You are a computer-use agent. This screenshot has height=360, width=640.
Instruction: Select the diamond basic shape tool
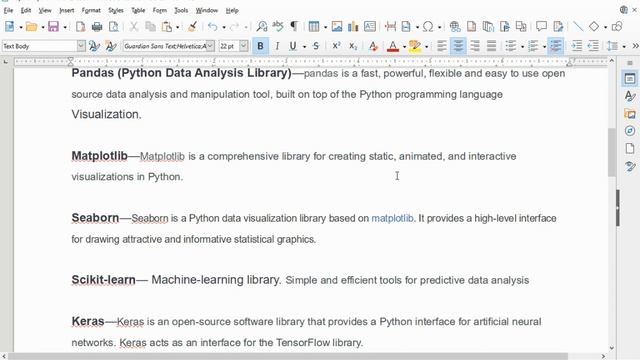(x=594, y=27)
